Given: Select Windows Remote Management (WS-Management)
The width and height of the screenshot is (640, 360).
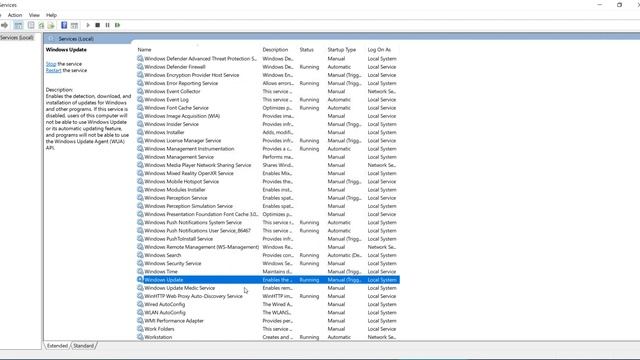Looking at the screenshot, I should pyautogui.click(x=201, y=247).
